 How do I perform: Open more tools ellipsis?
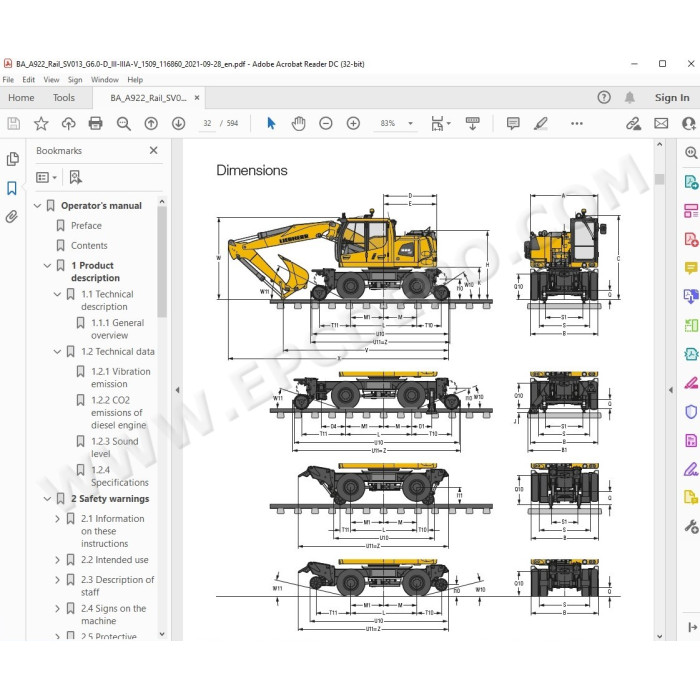[577, 123]
